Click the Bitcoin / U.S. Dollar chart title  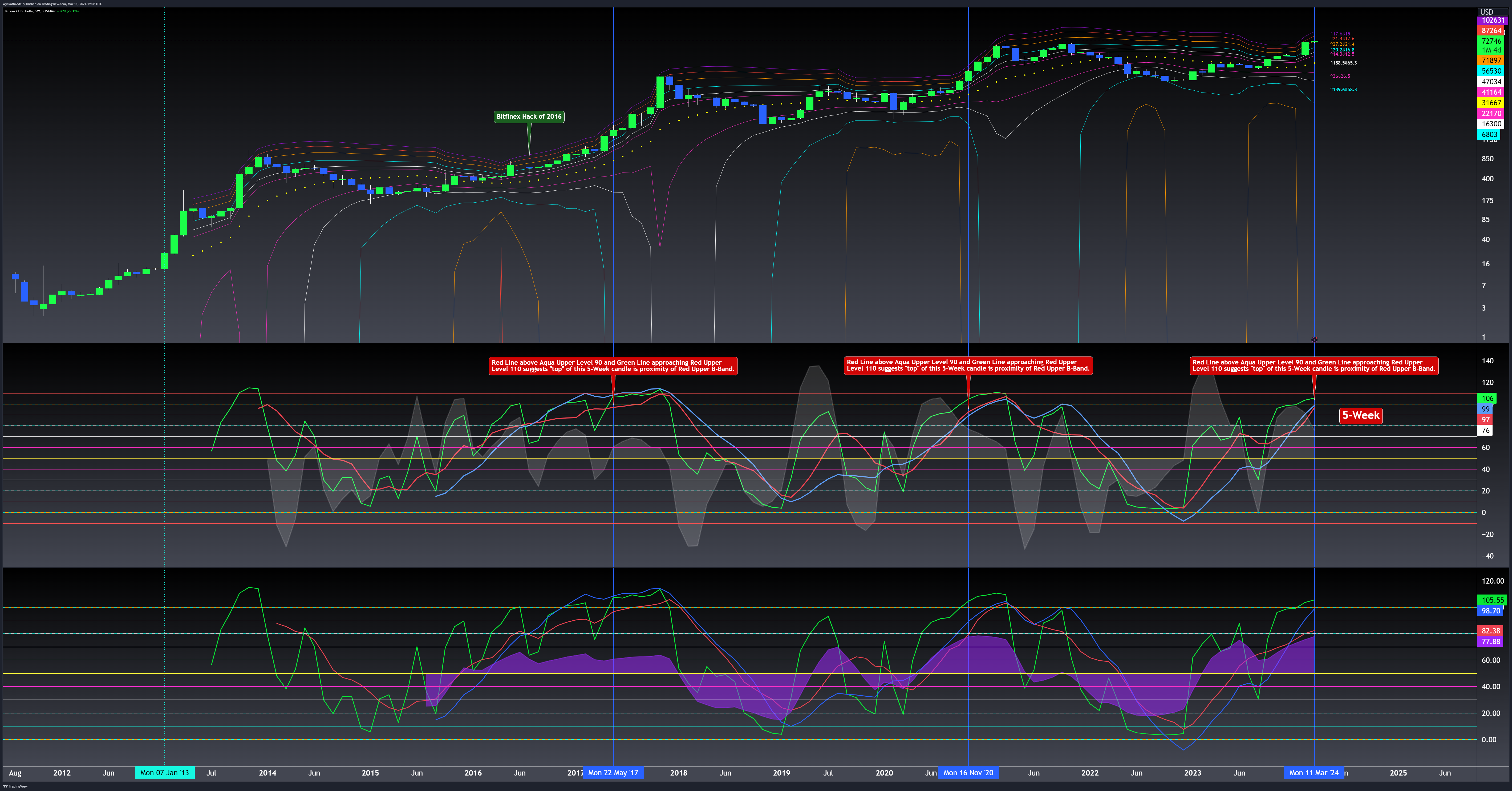(30, 11)
